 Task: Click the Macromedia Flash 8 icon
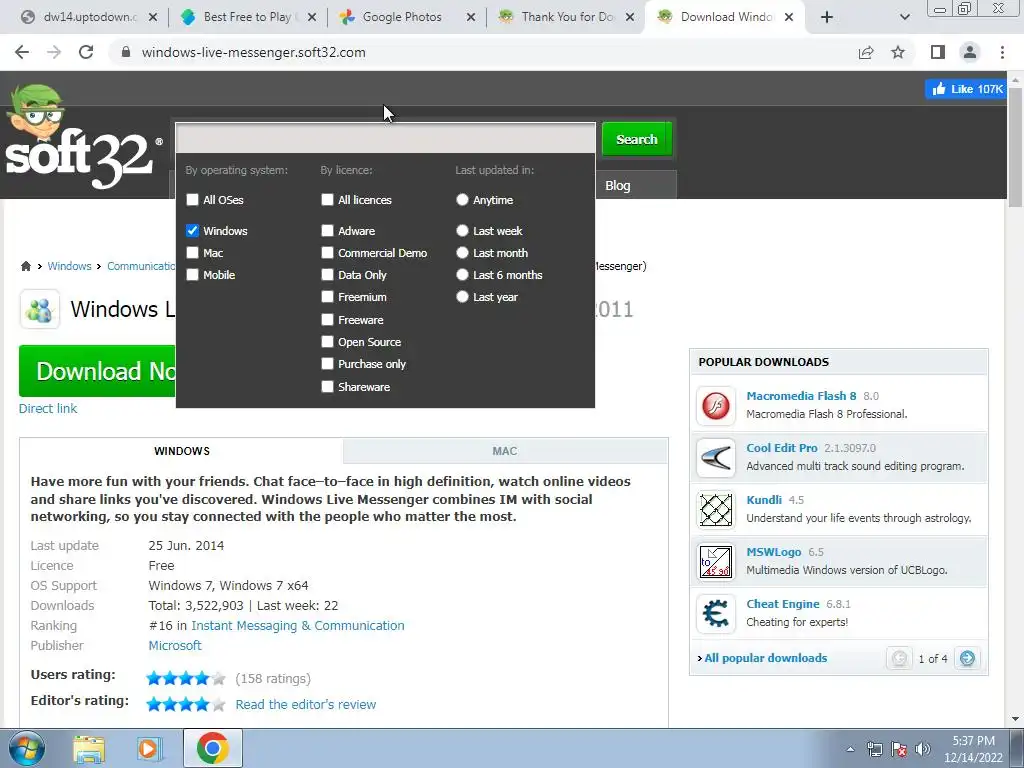click(716, 405)
